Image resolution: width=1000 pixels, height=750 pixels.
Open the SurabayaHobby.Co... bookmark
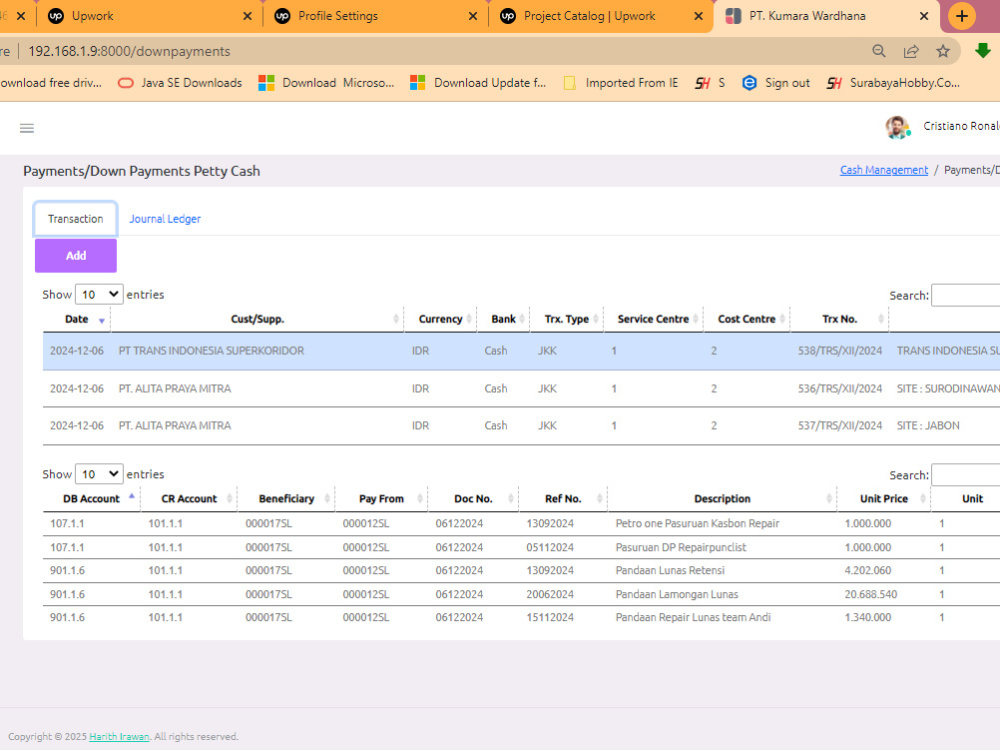[x=893, y=83]
